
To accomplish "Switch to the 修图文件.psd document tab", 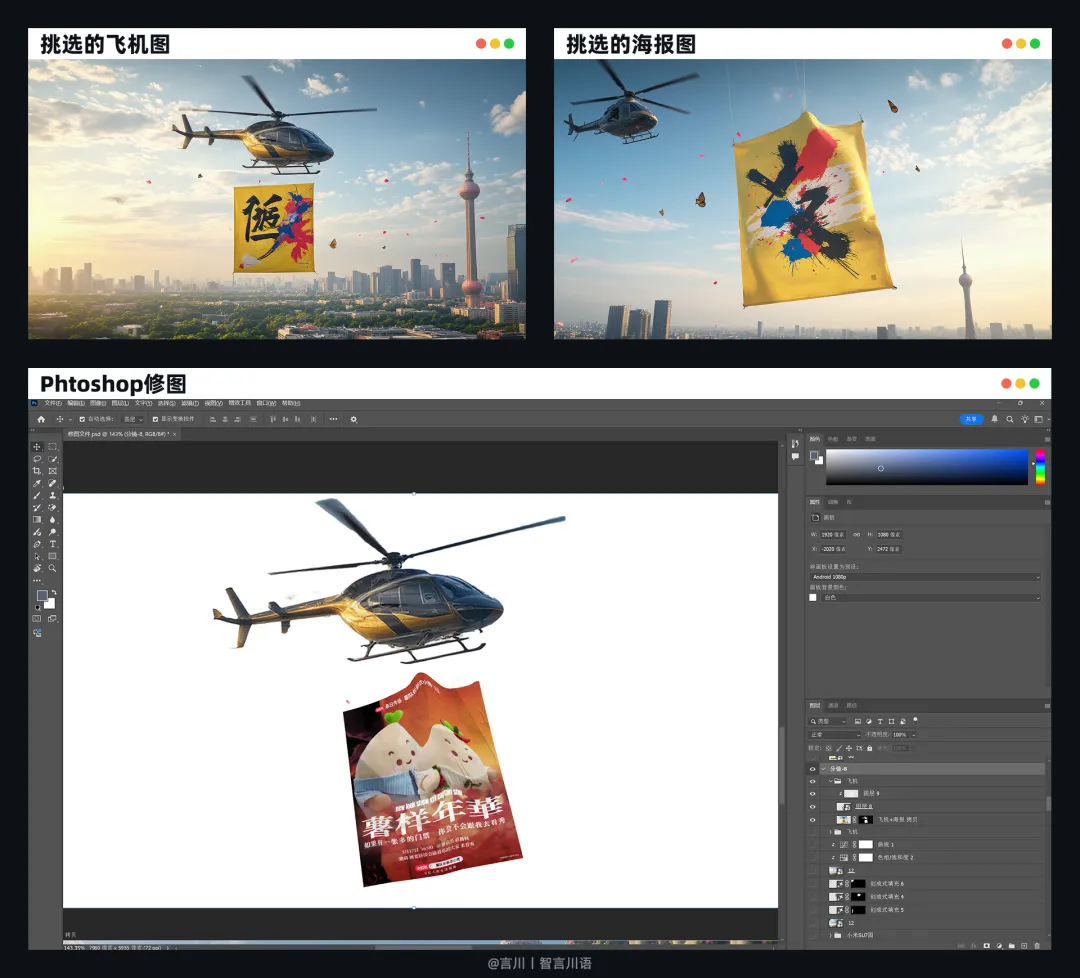I will click(x=118, y=434).
